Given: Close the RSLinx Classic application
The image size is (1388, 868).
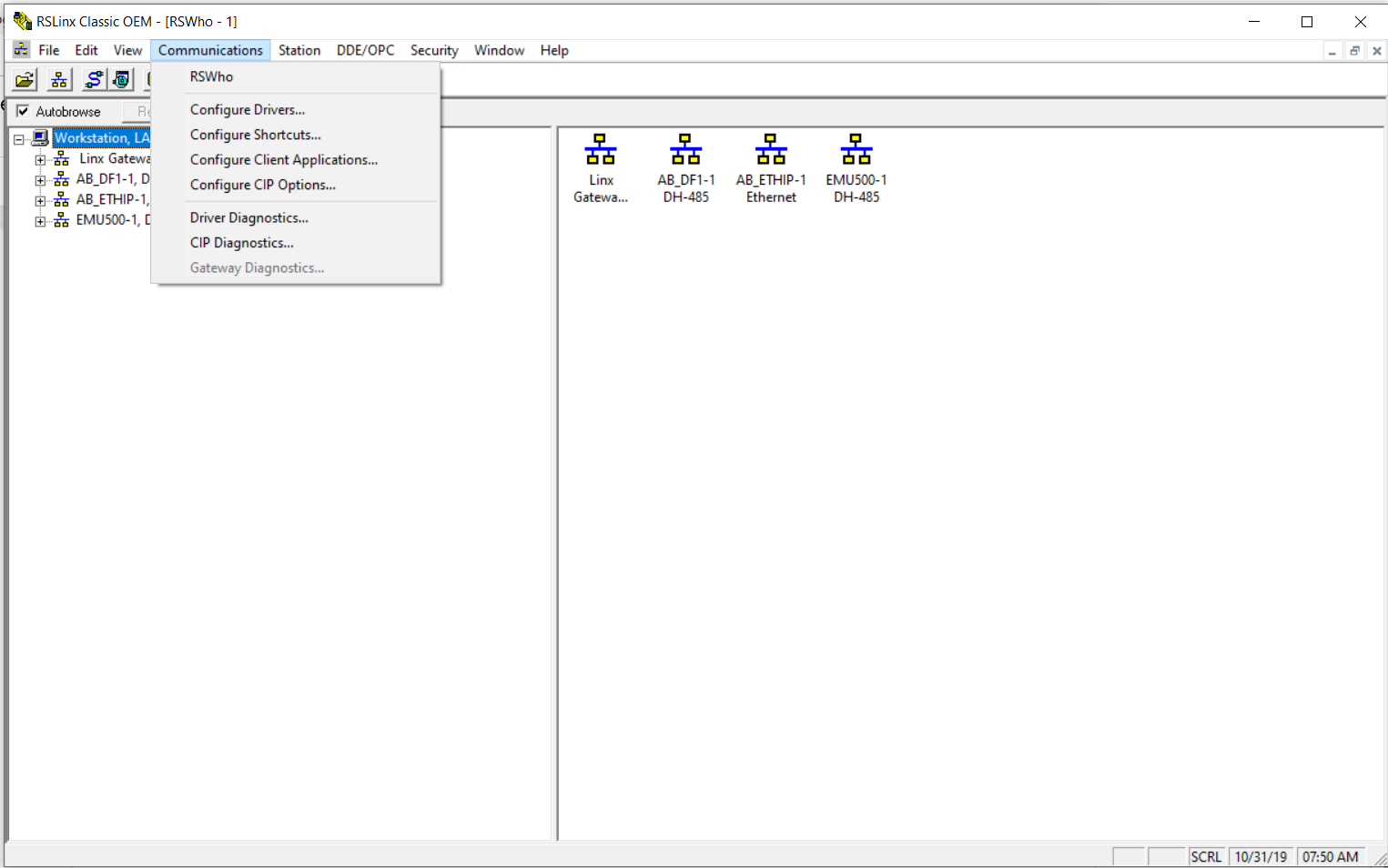Looking at the screenshot, I should [1361, 21].
